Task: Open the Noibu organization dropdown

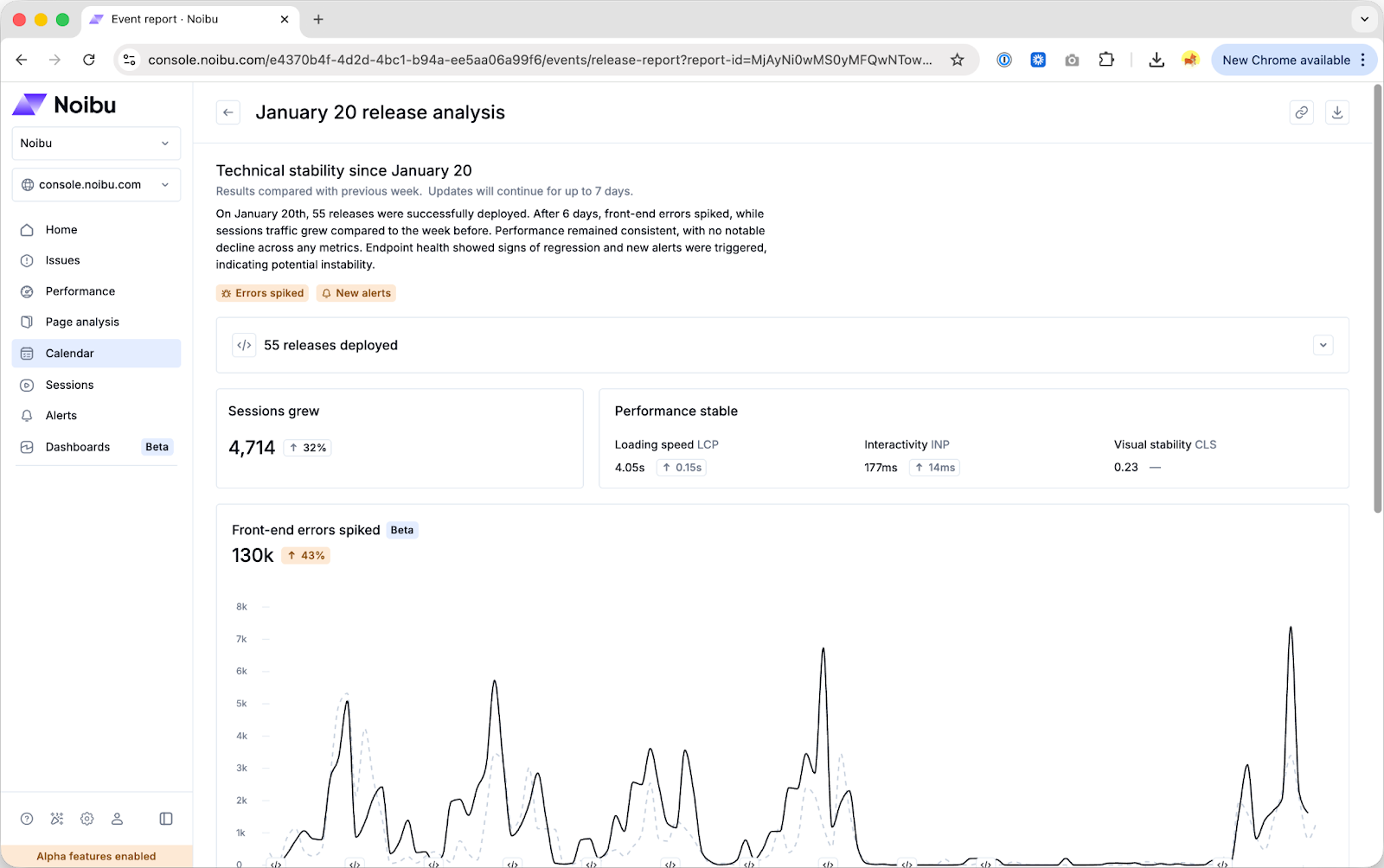Action: point(96,144)
